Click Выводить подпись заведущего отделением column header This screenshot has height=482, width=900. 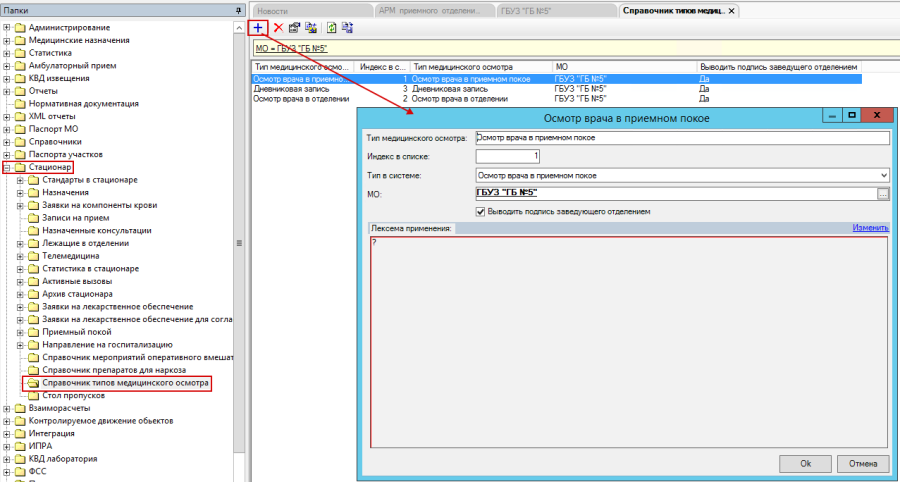tap(779, 67)
